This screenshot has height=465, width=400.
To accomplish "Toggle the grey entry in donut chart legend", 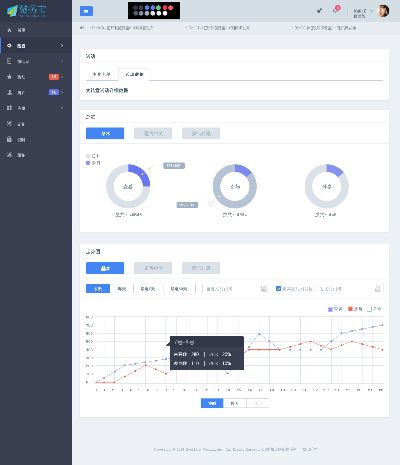I will click(x=93, y=156).
